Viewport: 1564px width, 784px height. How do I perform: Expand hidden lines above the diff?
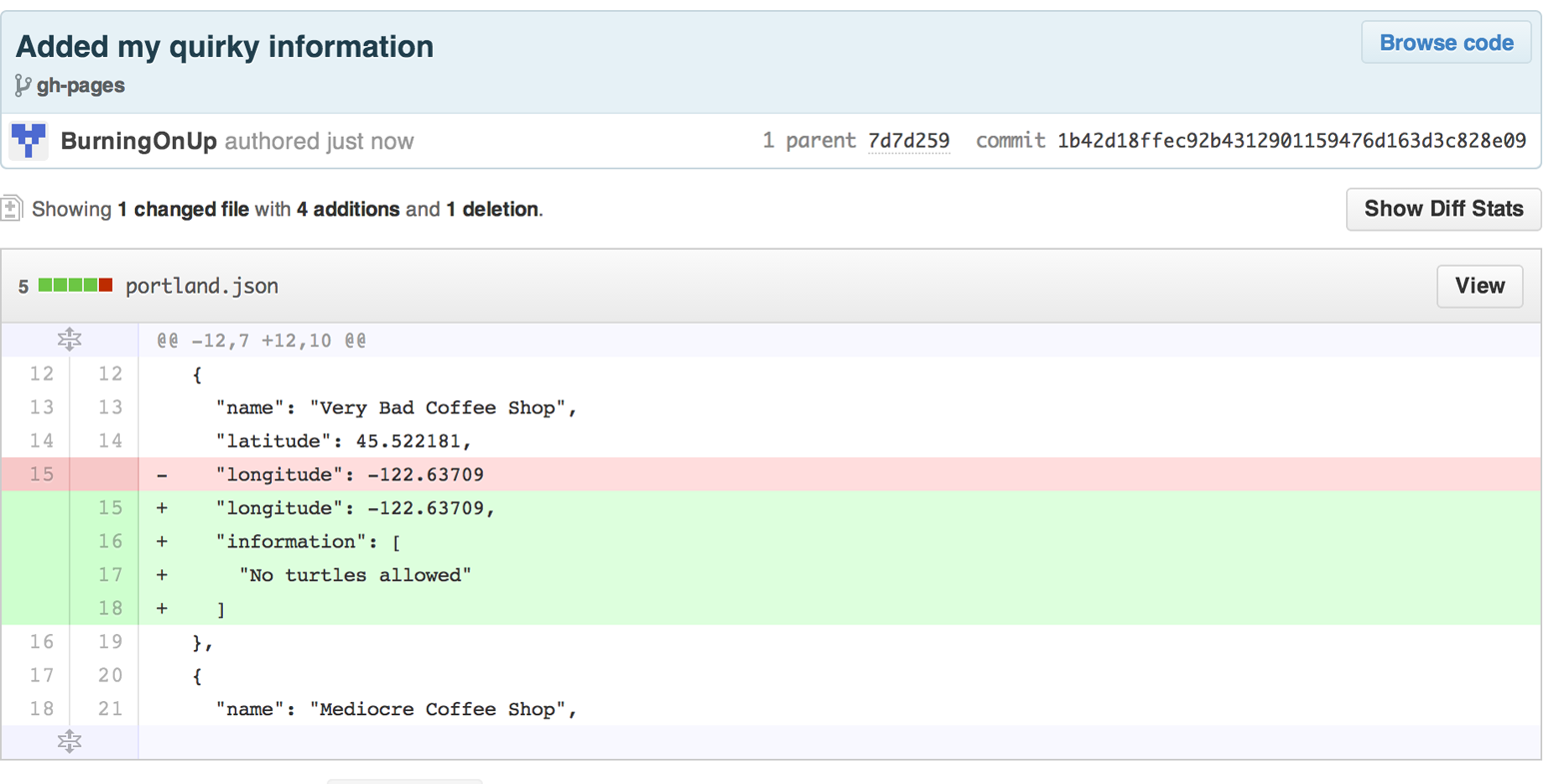point(69,340)
